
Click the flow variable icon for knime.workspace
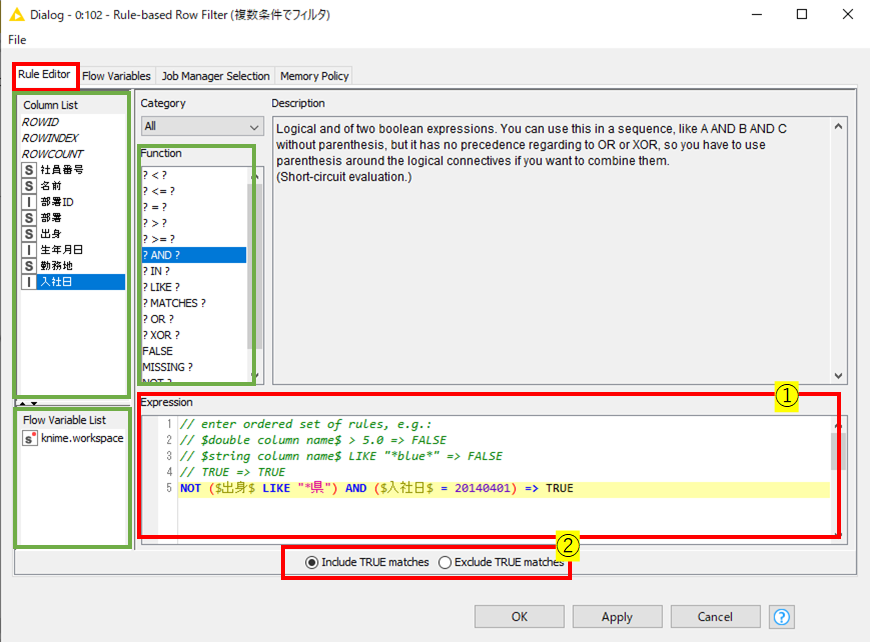point(29,438)
